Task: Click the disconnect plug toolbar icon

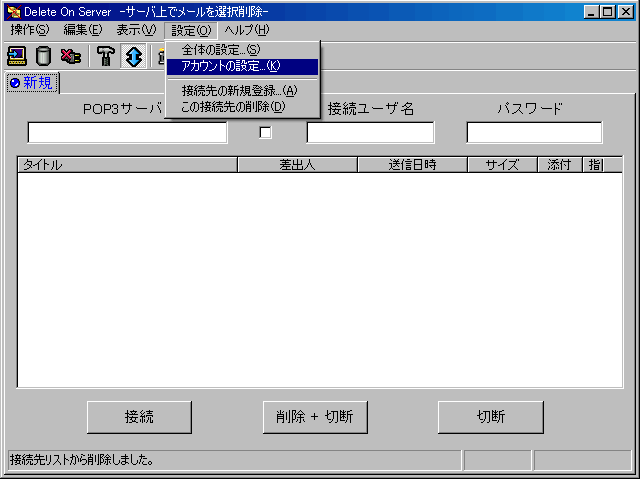Action: pos(71,56)
